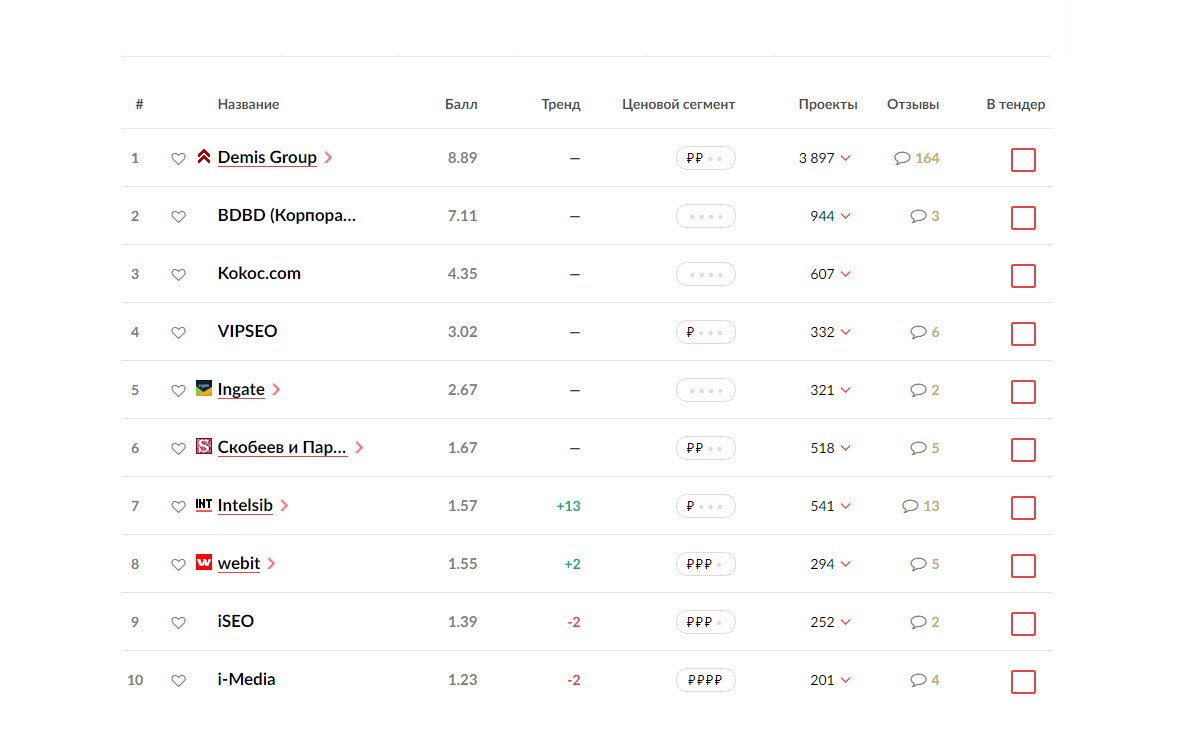Open the Intelsib agency link
The width and height of the screenshot is (1200, 756).
point(245,506)
